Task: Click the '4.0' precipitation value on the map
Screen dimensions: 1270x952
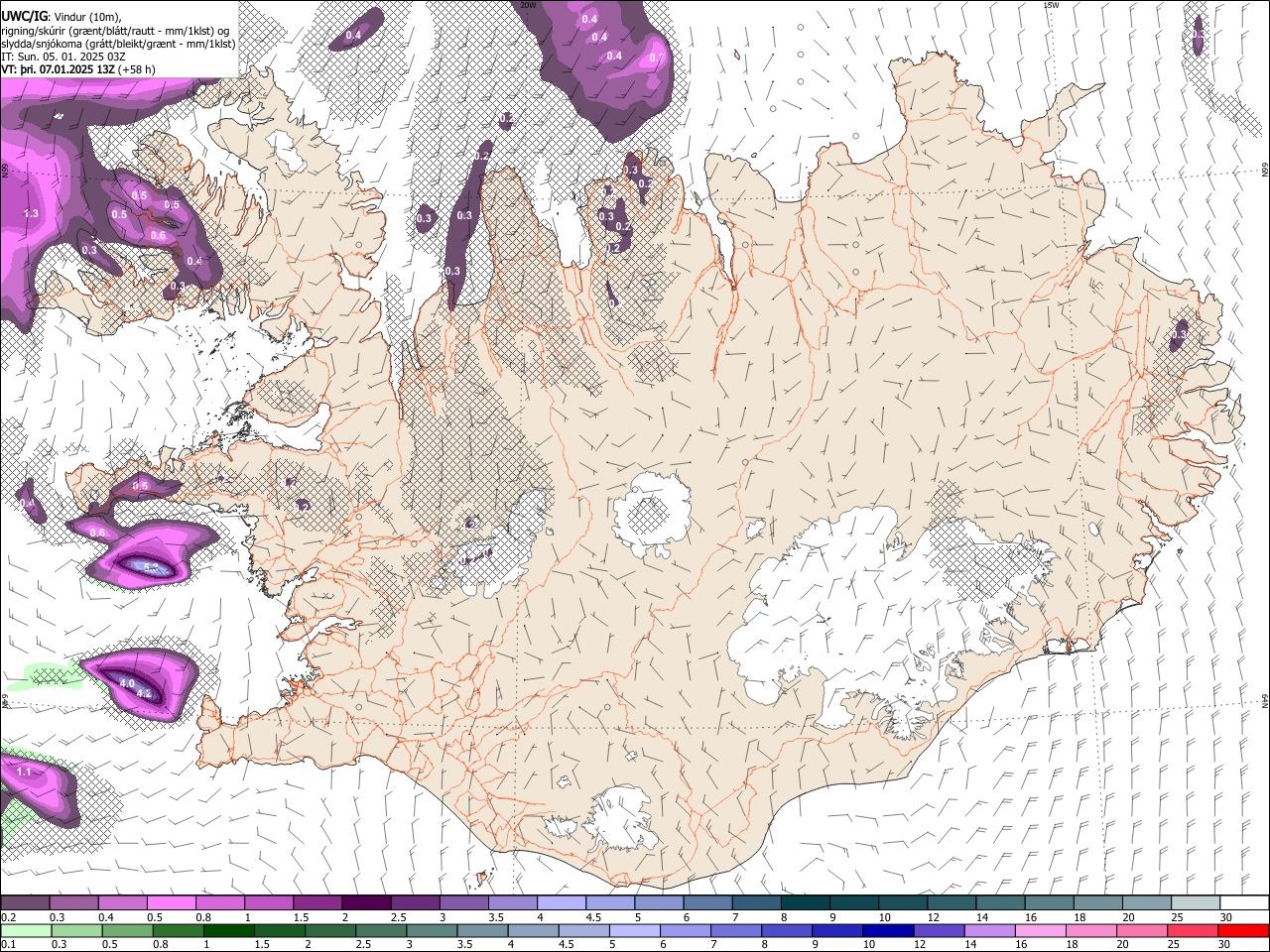Action: (x=127, y=683)
